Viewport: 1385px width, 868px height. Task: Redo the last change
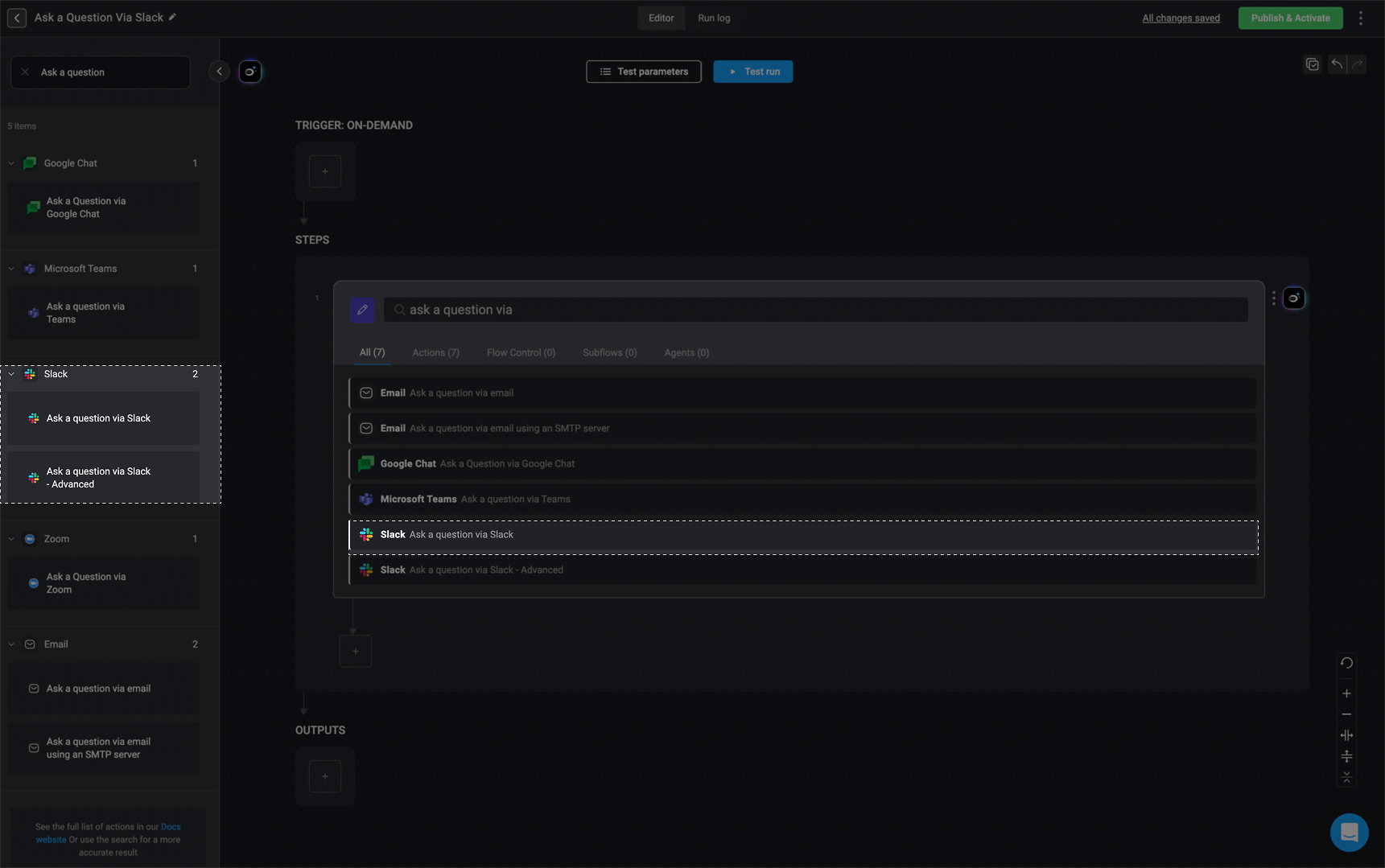pos(1358,64)
